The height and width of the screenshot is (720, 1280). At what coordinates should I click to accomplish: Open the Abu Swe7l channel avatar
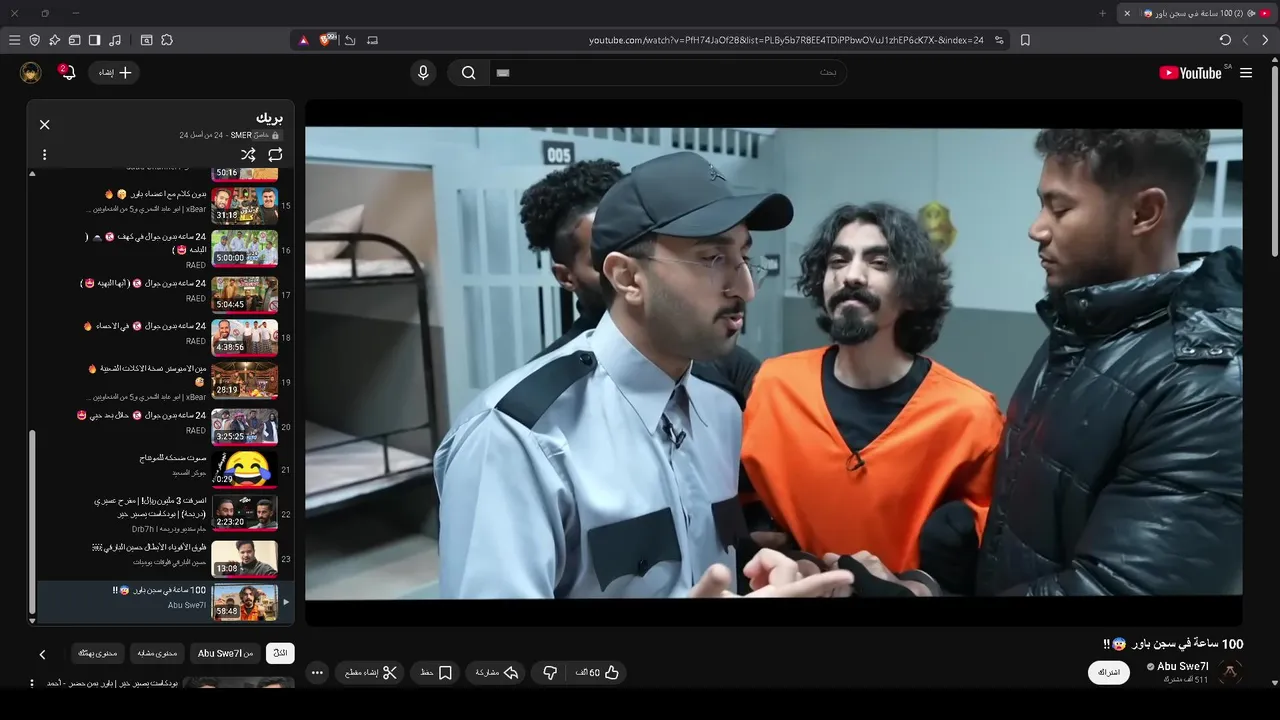click(1230, 672)
